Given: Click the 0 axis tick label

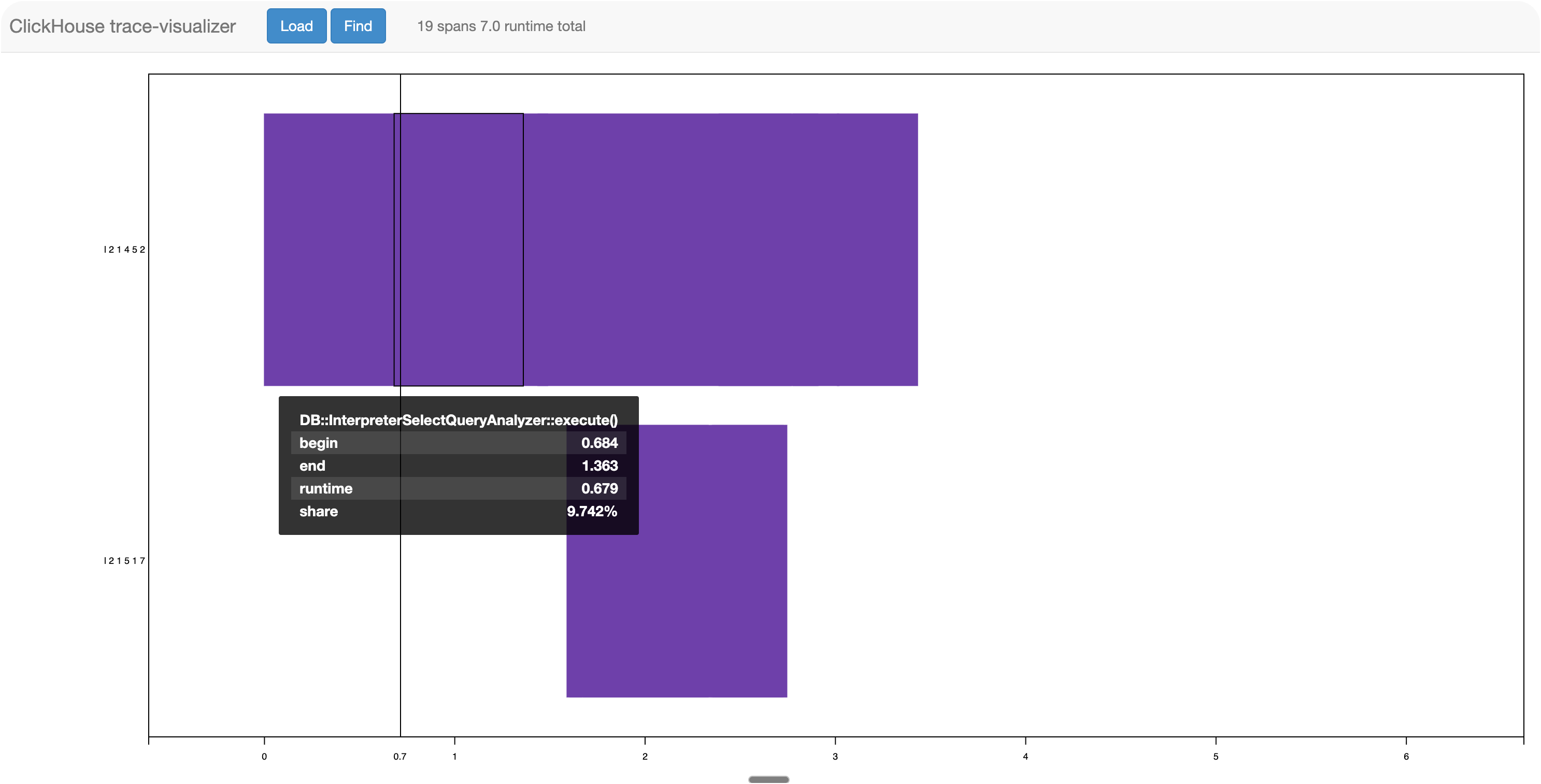Looking at the screenshot, I should pos(263,756).
